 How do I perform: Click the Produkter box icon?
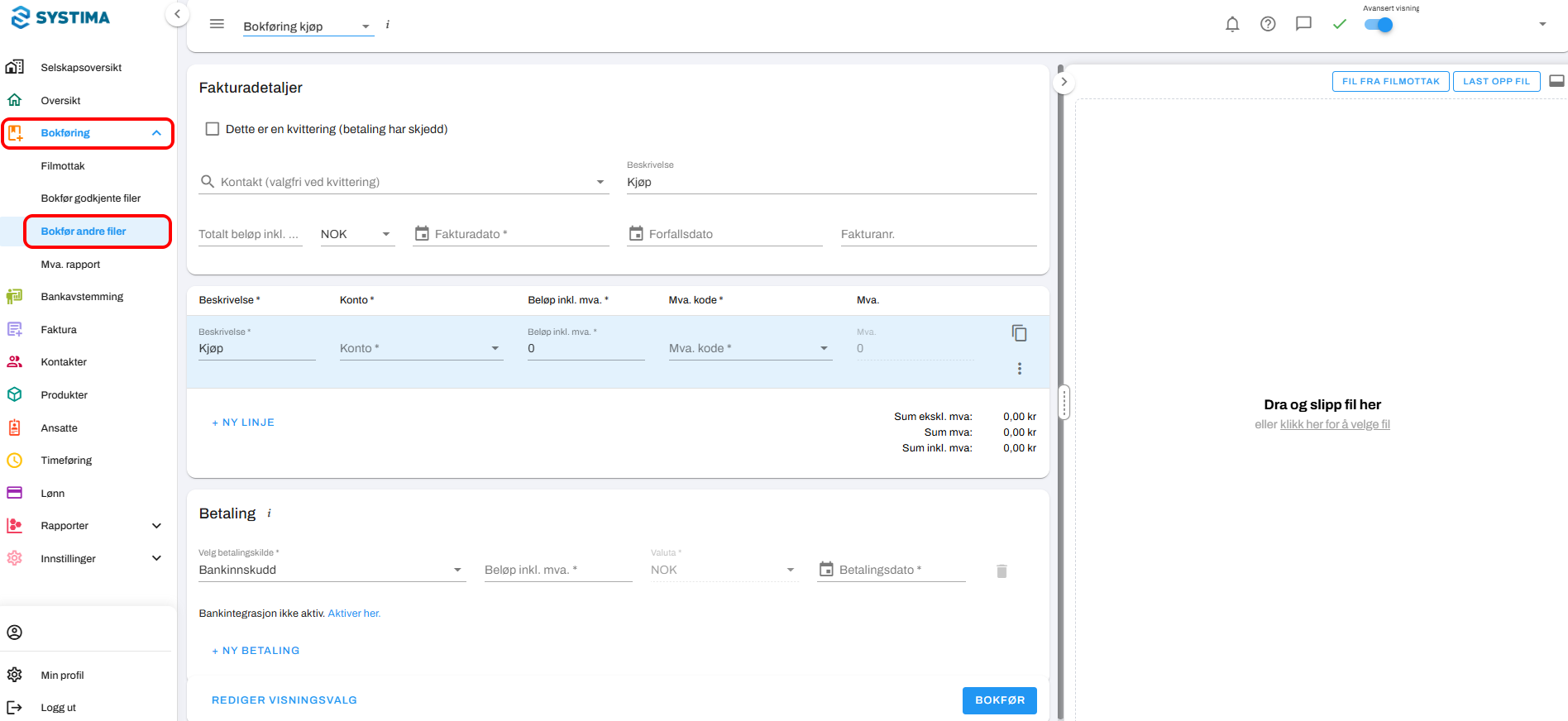point(14,395)
